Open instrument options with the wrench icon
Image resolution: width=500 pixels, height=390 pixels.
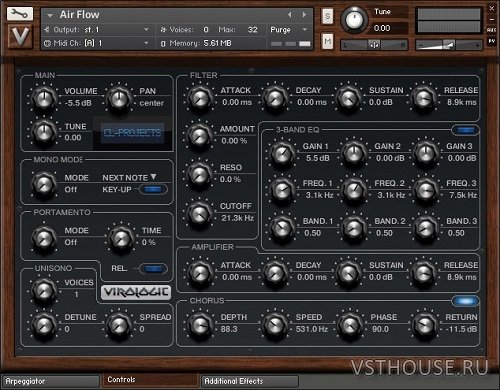(x=20, y=14)
